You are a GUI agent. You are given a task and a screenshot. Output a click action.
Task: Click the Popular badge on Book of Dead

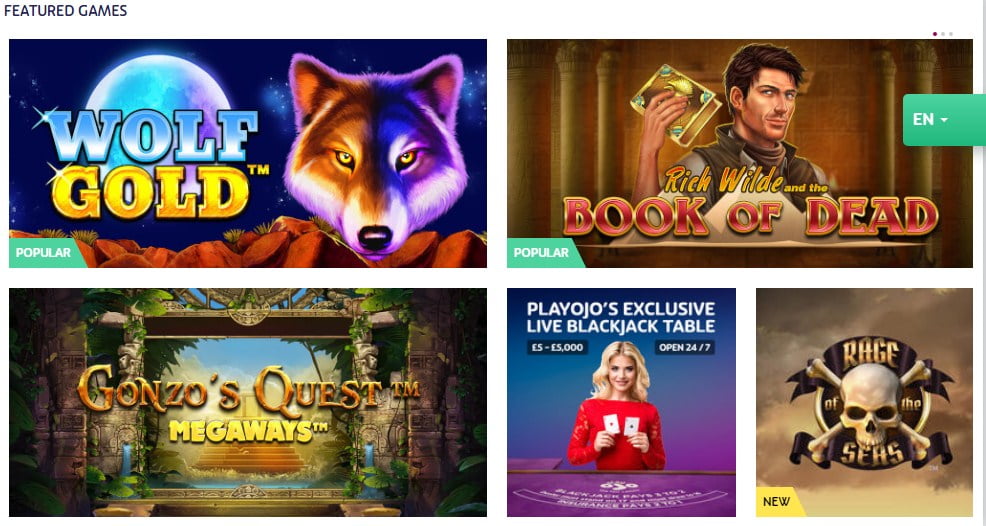[x=541, y=253]
